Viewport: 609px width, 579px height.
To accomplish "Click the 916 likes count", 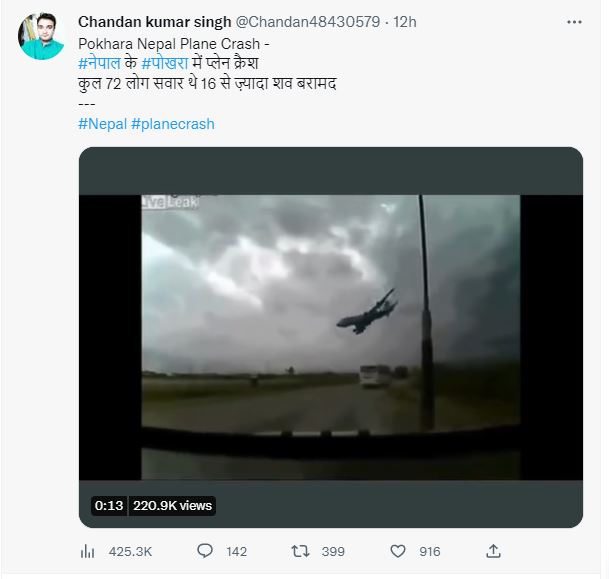I will [430, 551].
